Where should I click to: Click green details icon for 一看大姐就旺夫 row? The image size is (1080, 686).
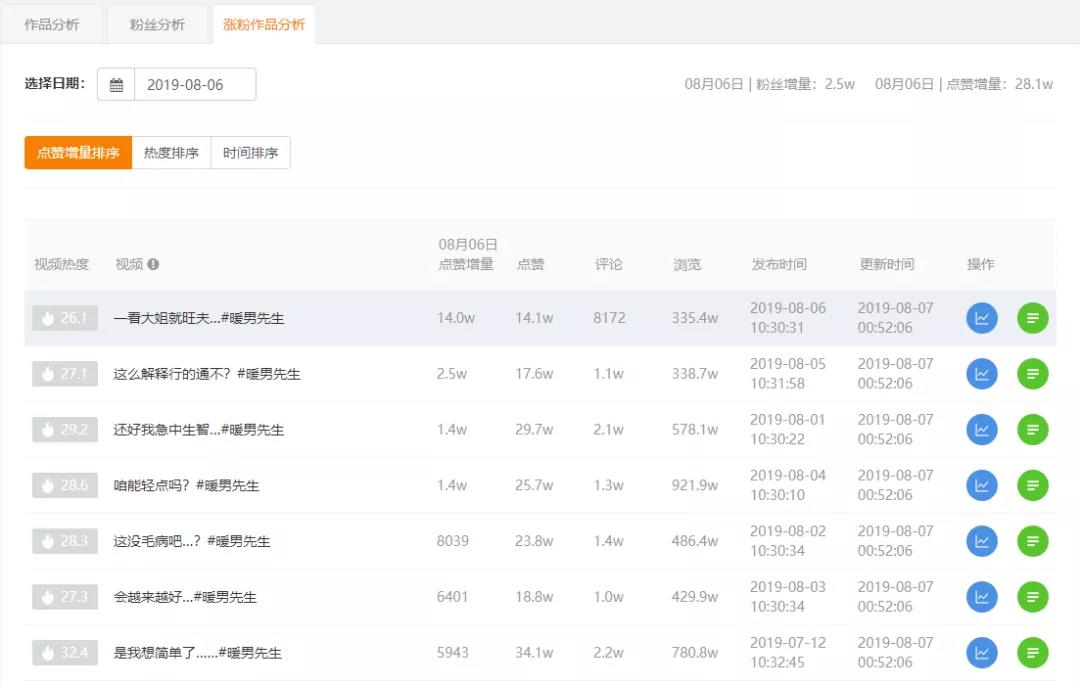[x=1032, y=318]
